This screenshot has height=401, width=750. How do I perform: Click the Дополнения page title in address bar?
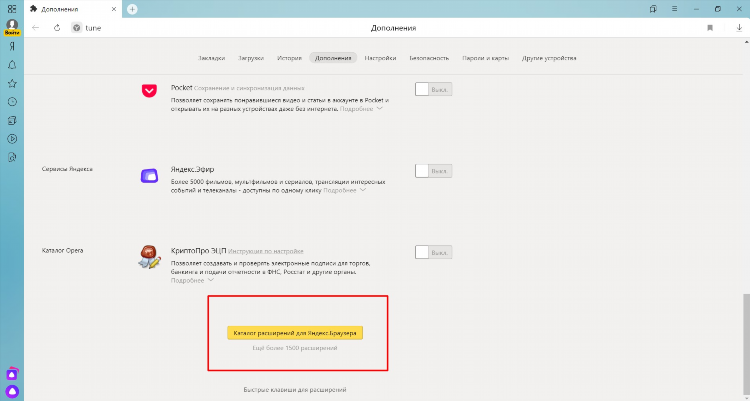(x=394, y=28)
